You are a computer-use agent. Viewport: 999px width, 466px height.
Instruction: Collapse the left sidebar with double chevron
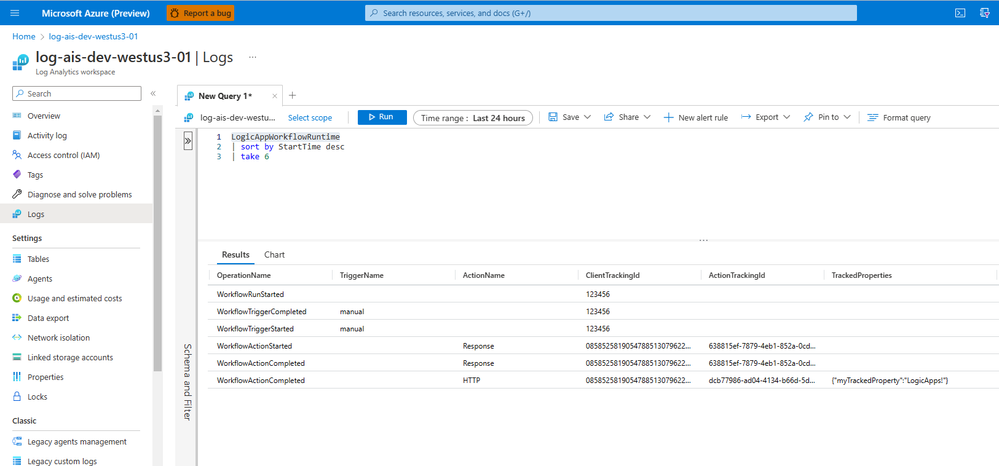(x=153, y=94)
